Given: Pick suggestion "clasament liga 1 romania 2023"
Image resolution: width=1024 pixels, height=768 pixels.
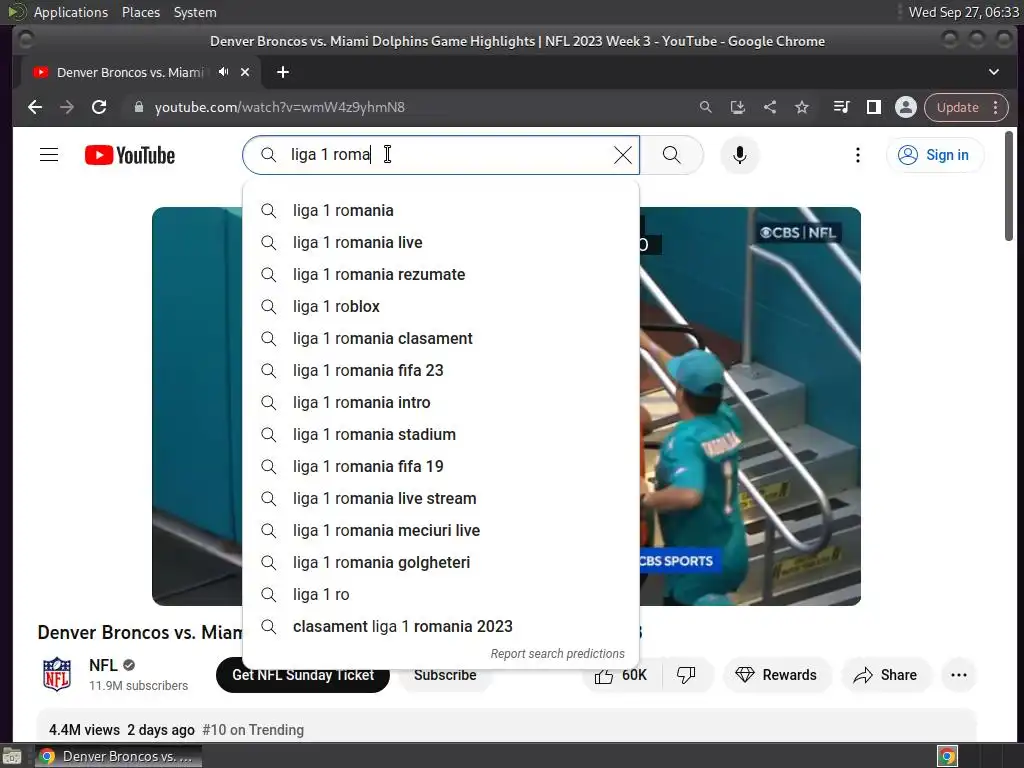Looking at the screenshot, I should click(441, 626).
